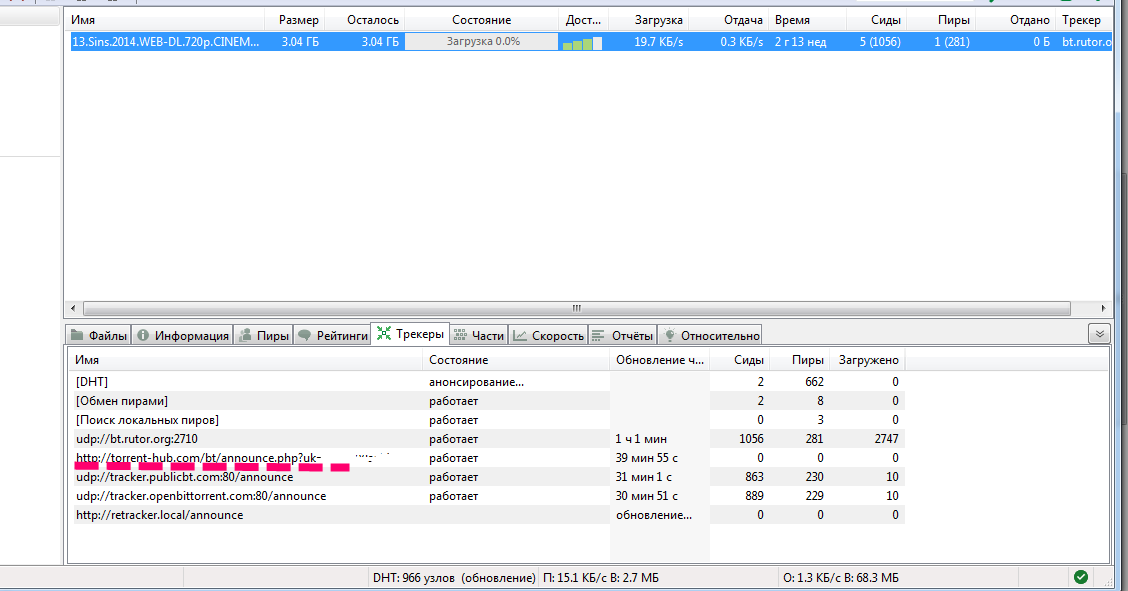The width and height of the screenshot is (1128, 591).
Task: Click the peers icon on the Пиры tab
Action: tap(245, 336)
